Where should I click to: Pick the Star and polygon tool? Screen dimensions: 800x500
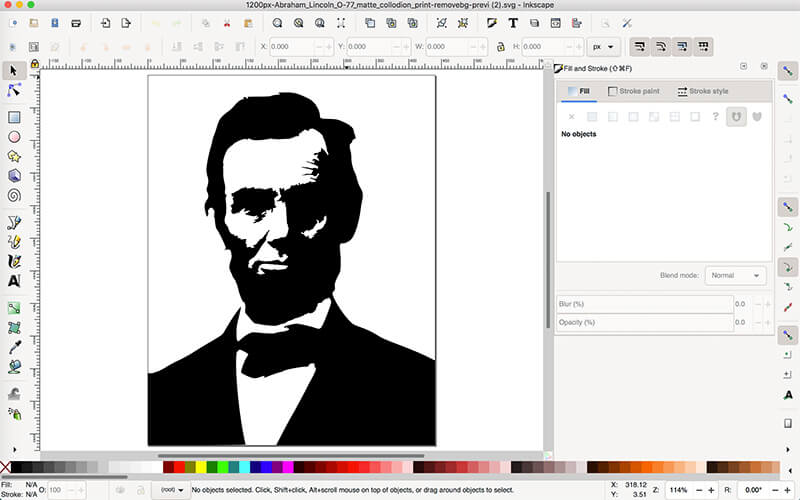point(14,156)
